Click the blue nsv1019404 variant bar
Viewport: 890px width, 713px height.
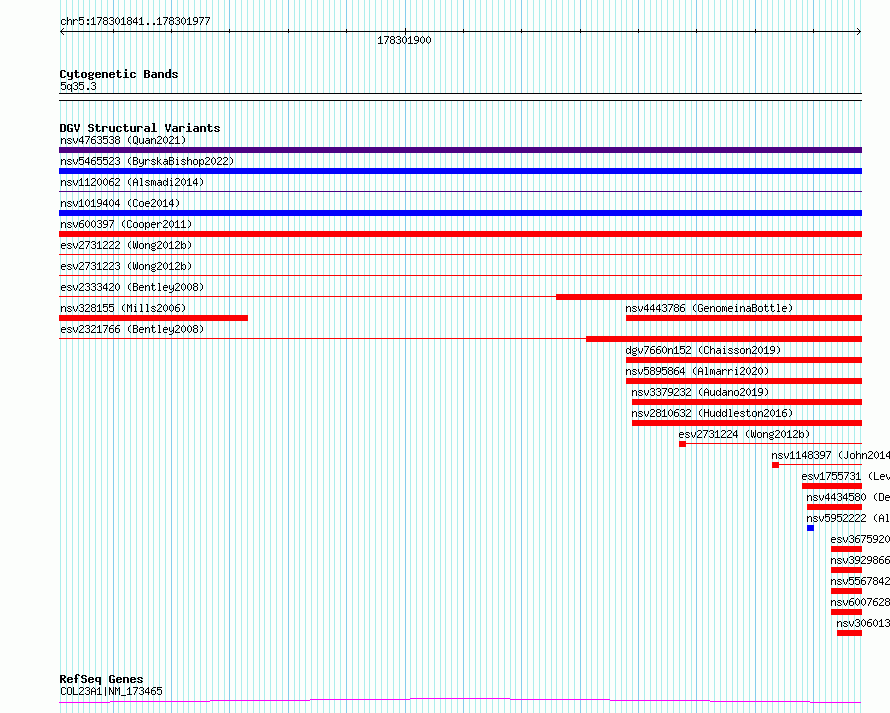coord(460,213)
